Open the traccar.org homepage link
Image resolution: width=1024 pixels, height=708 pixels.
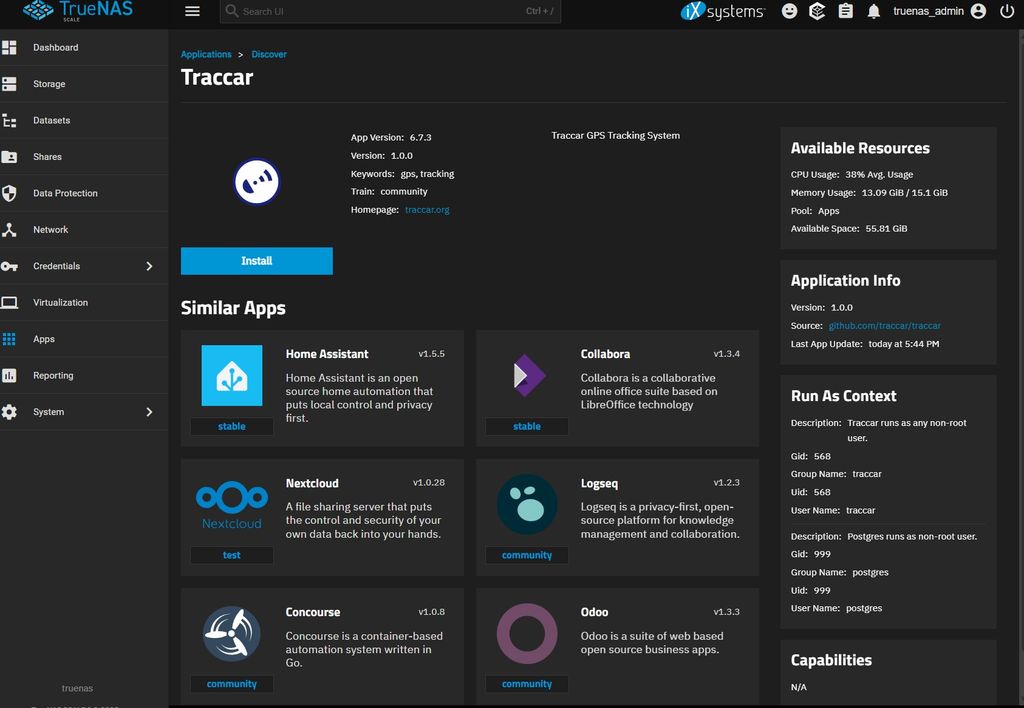coord(427,210)
